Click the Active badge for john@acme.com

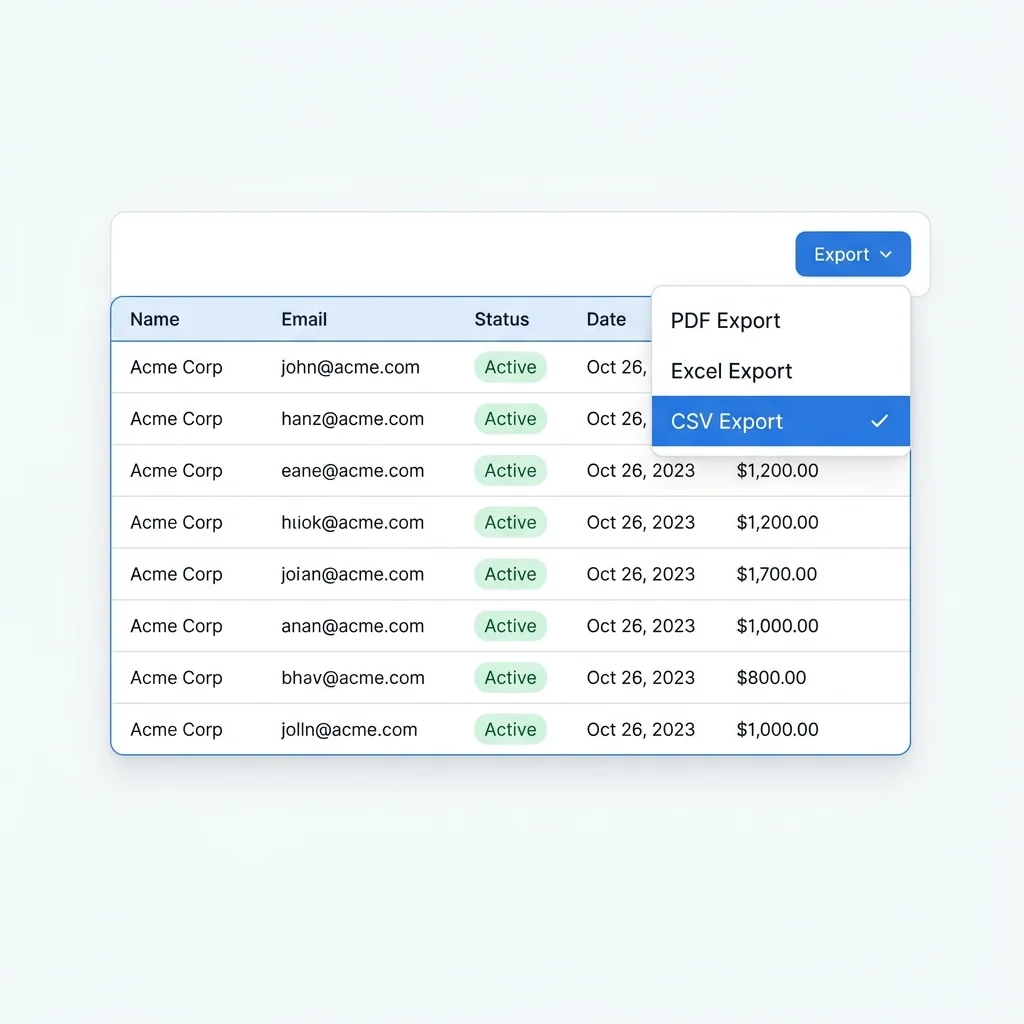pyautogui.click(x=510, y=367)
